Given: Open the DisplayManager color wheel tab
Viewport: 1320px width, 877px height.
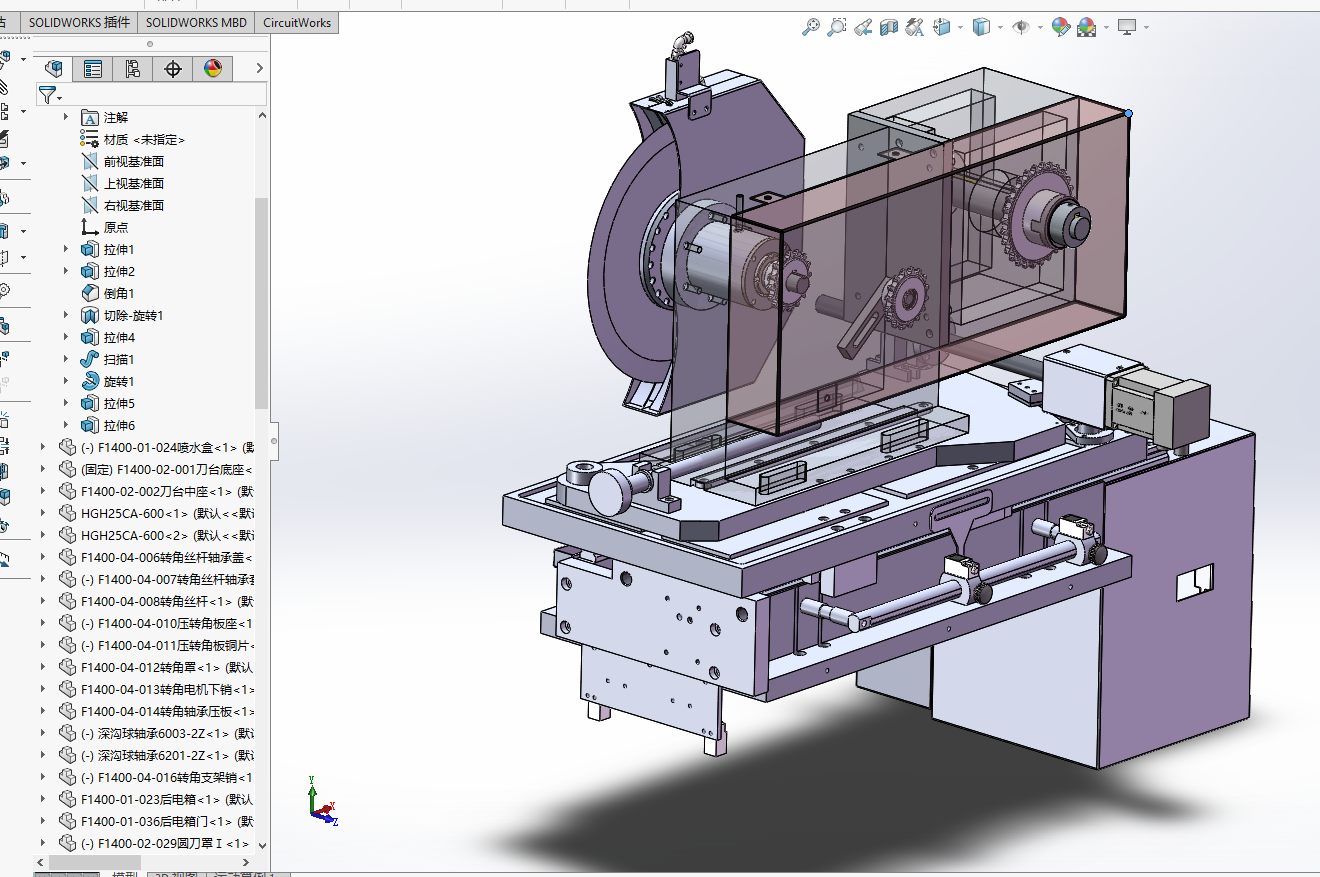Looking at the screenshot, I should click(212, 69).
